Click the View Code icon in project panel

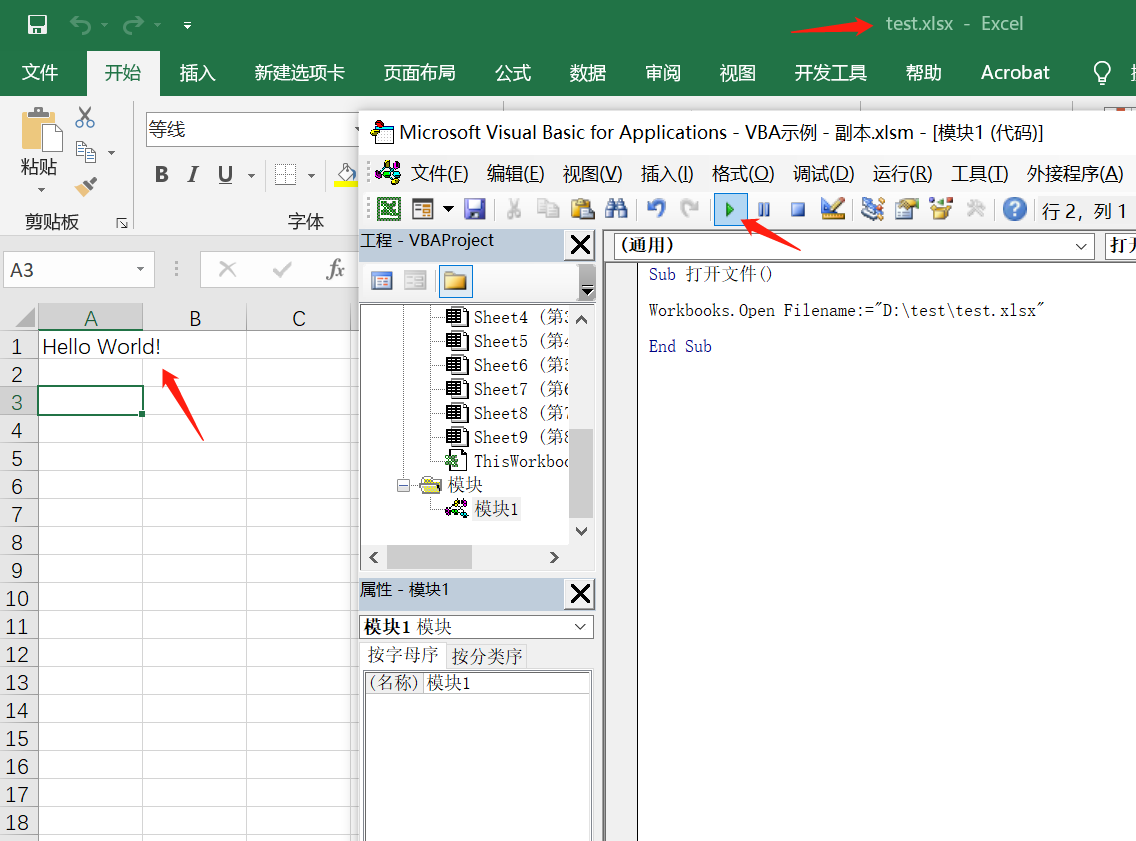(x=382, y=281)
